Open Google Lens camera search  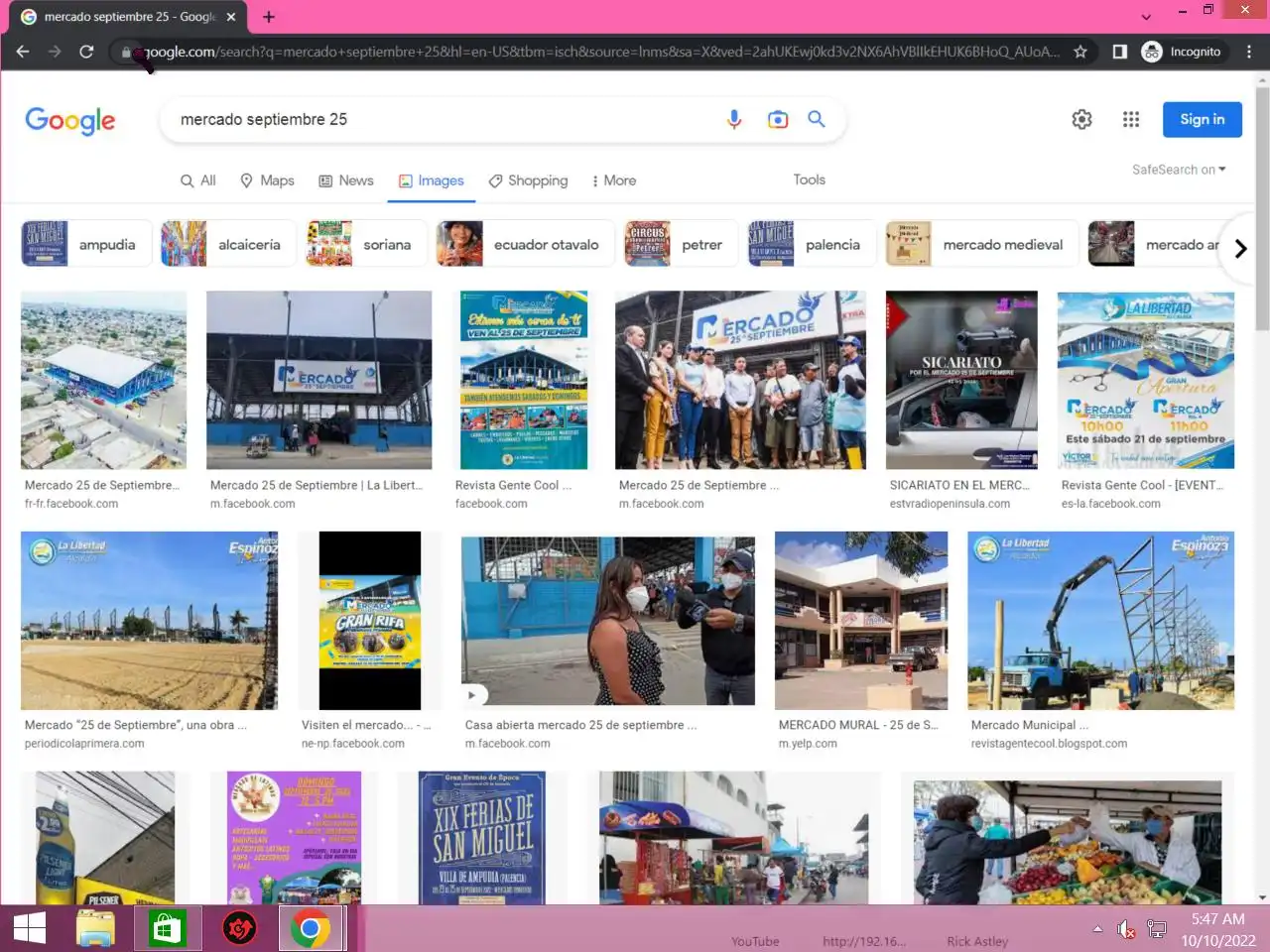pyautogui.click(x=778, y=119)
